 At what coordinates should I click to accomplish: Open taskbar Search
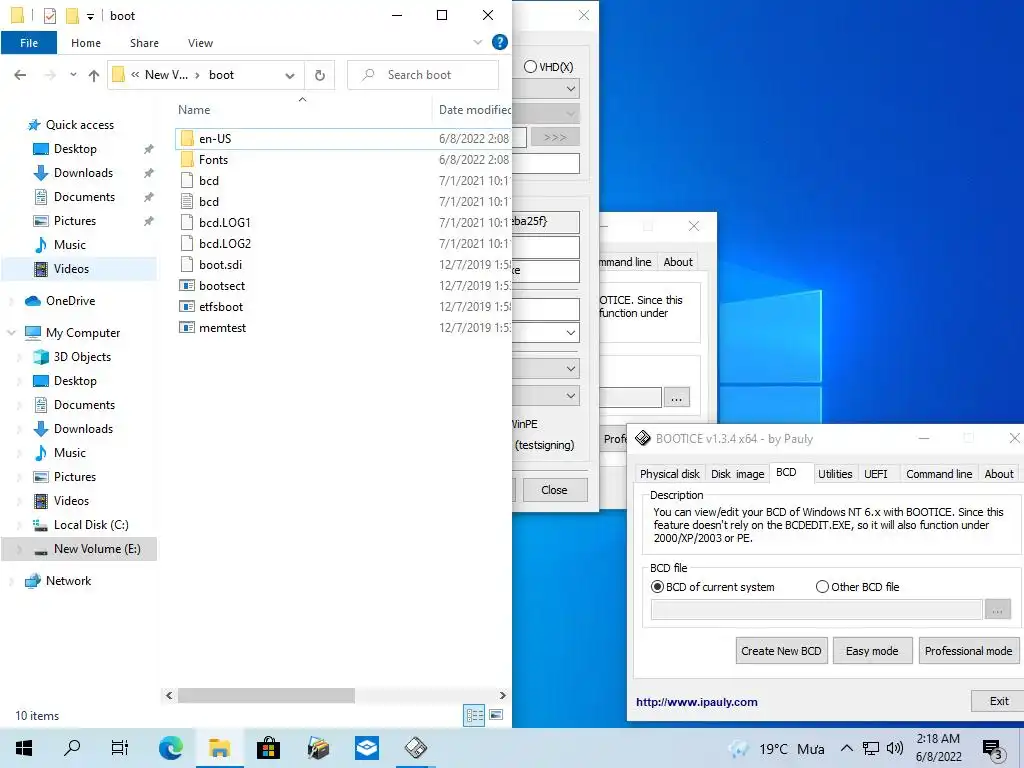(72, 748)
